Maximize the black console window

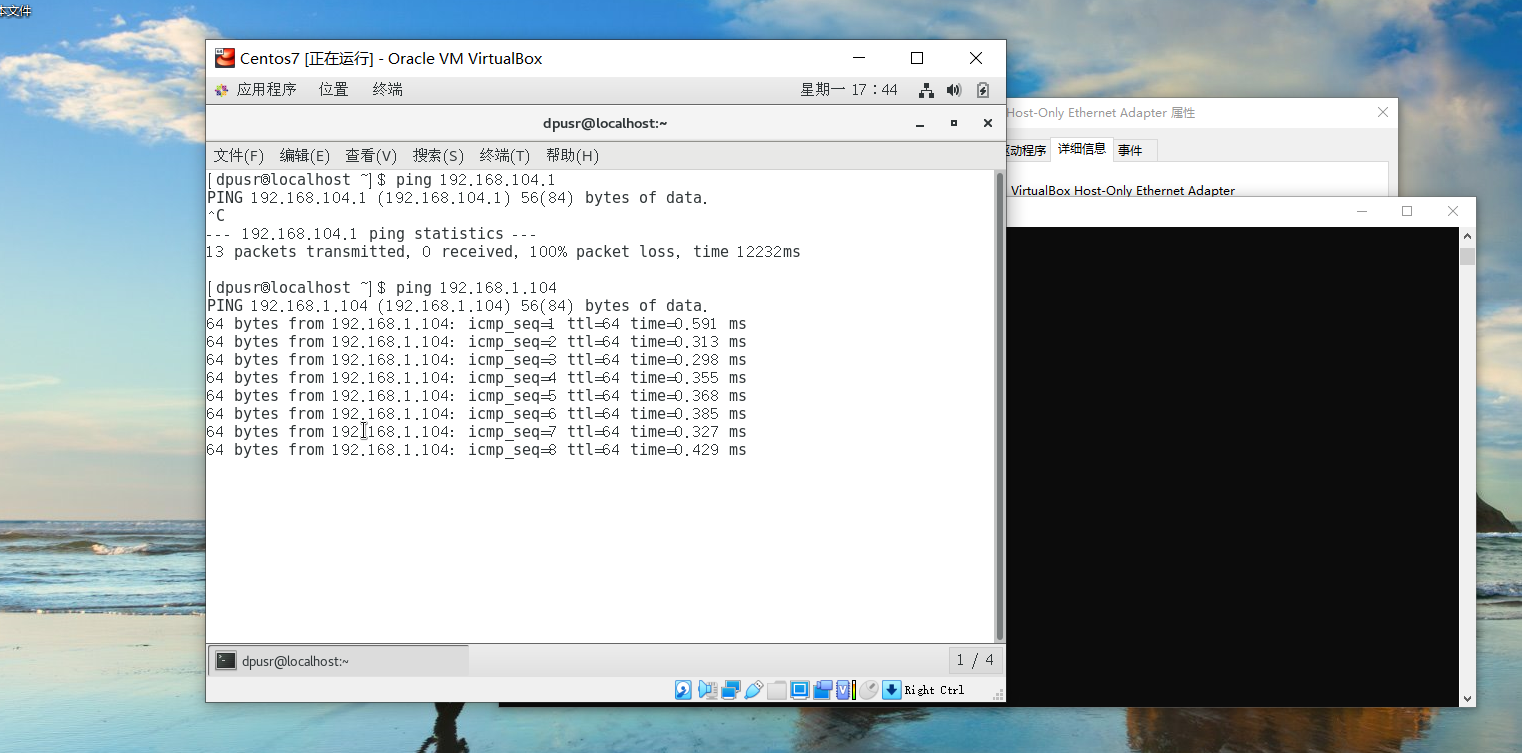(x=1407, y=211)
